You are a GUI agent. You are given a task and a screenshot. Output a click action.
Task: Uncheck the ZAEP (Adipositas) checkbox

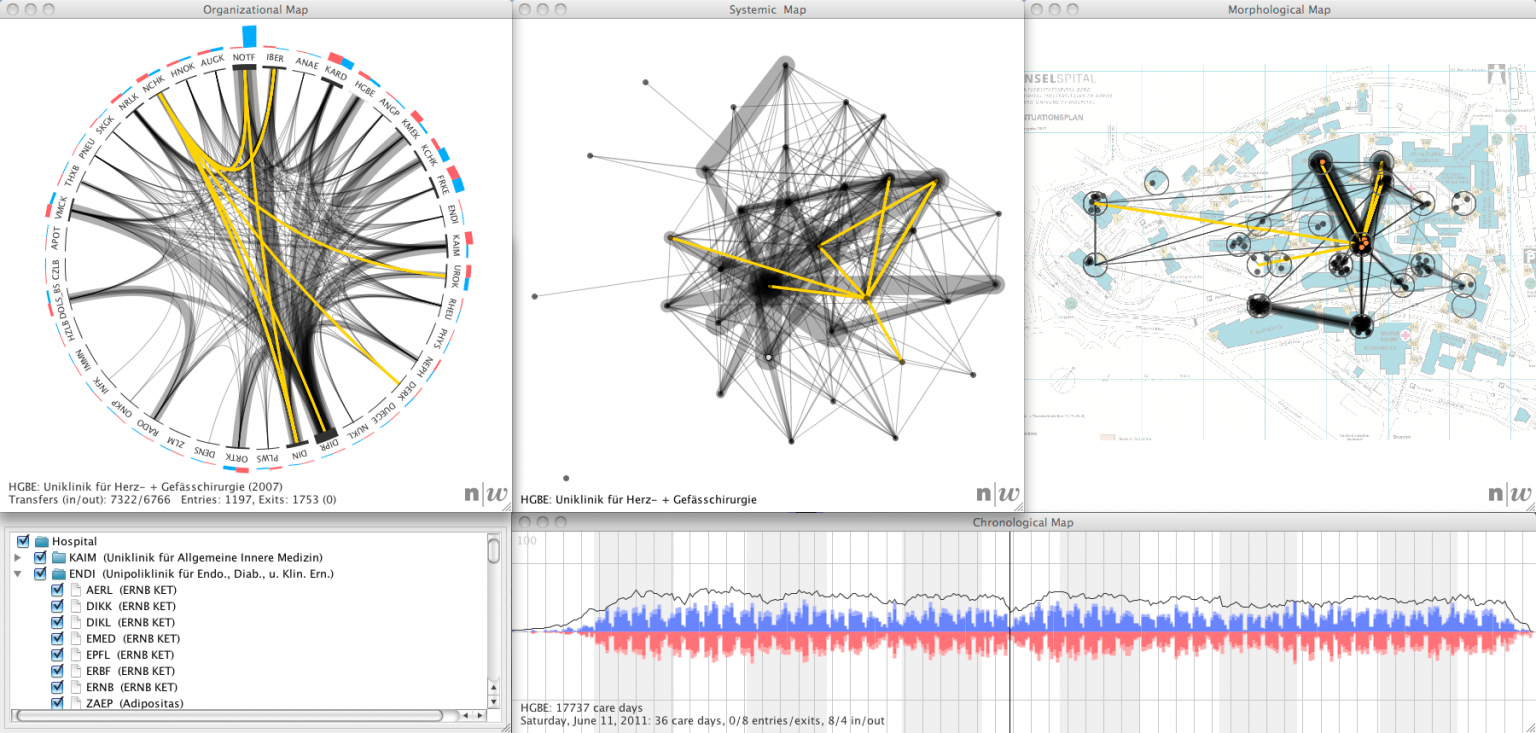click(57, 703)
